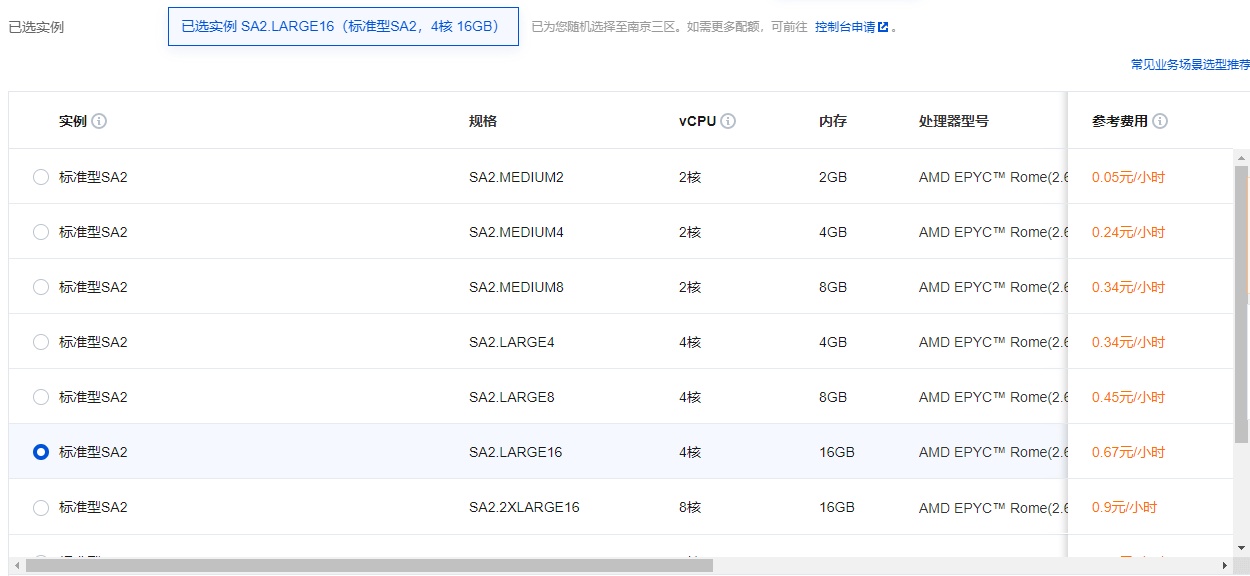Select the SA2.LARGE4 instance radio button
The height and width of the screenshot is (576, 1250).
point(40,341)
